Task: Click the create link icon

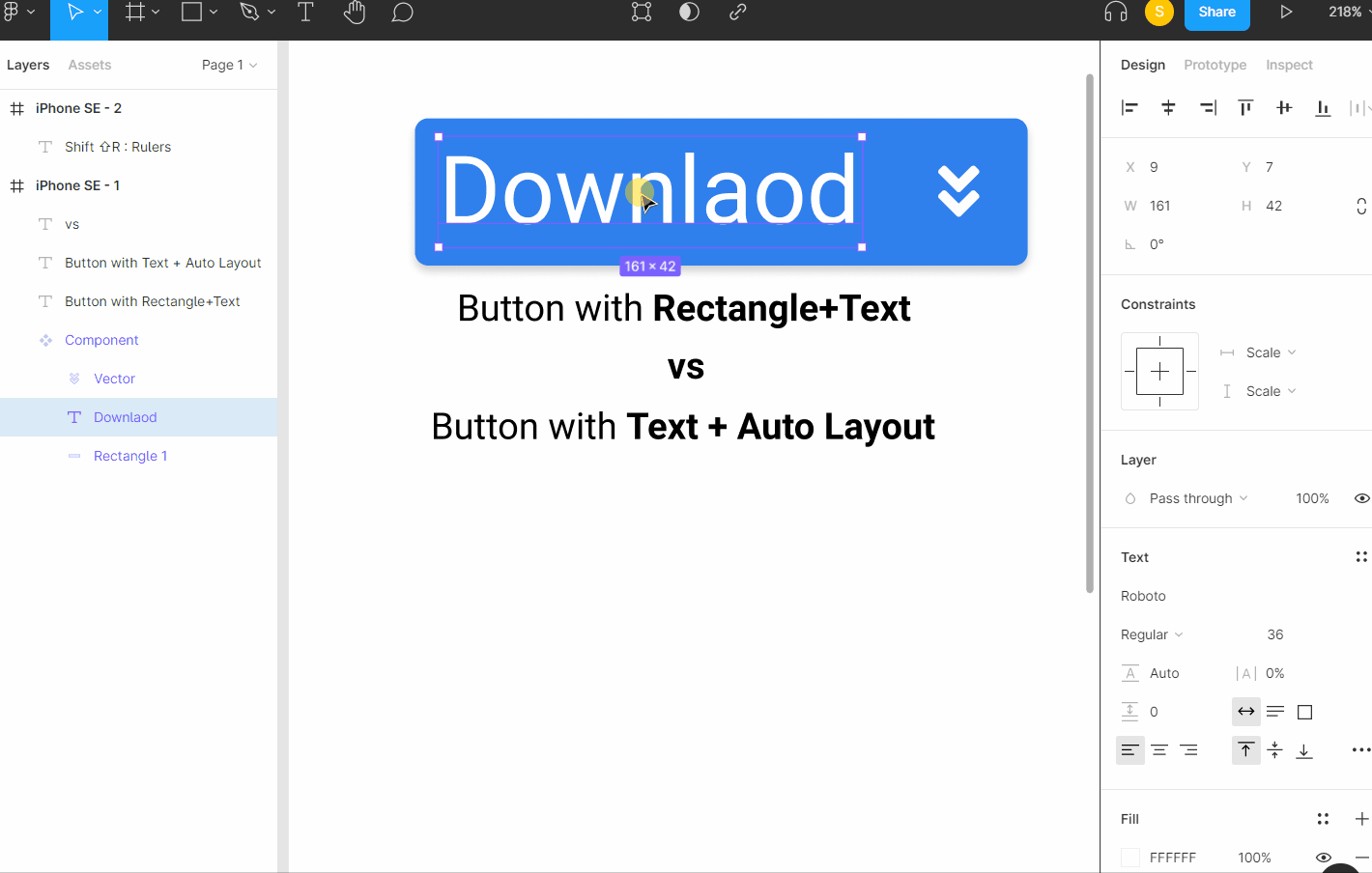Action: pos(737,12)
